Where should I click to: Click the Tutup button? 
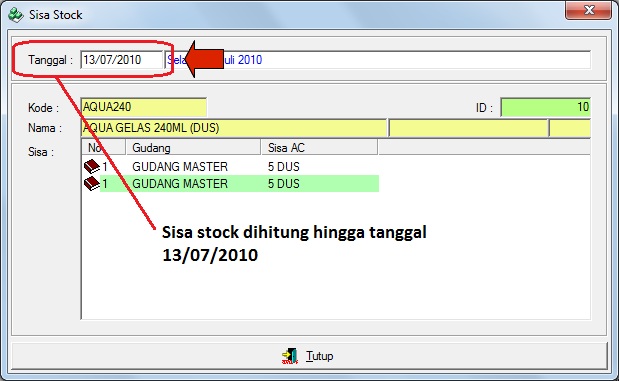[309, 356]
